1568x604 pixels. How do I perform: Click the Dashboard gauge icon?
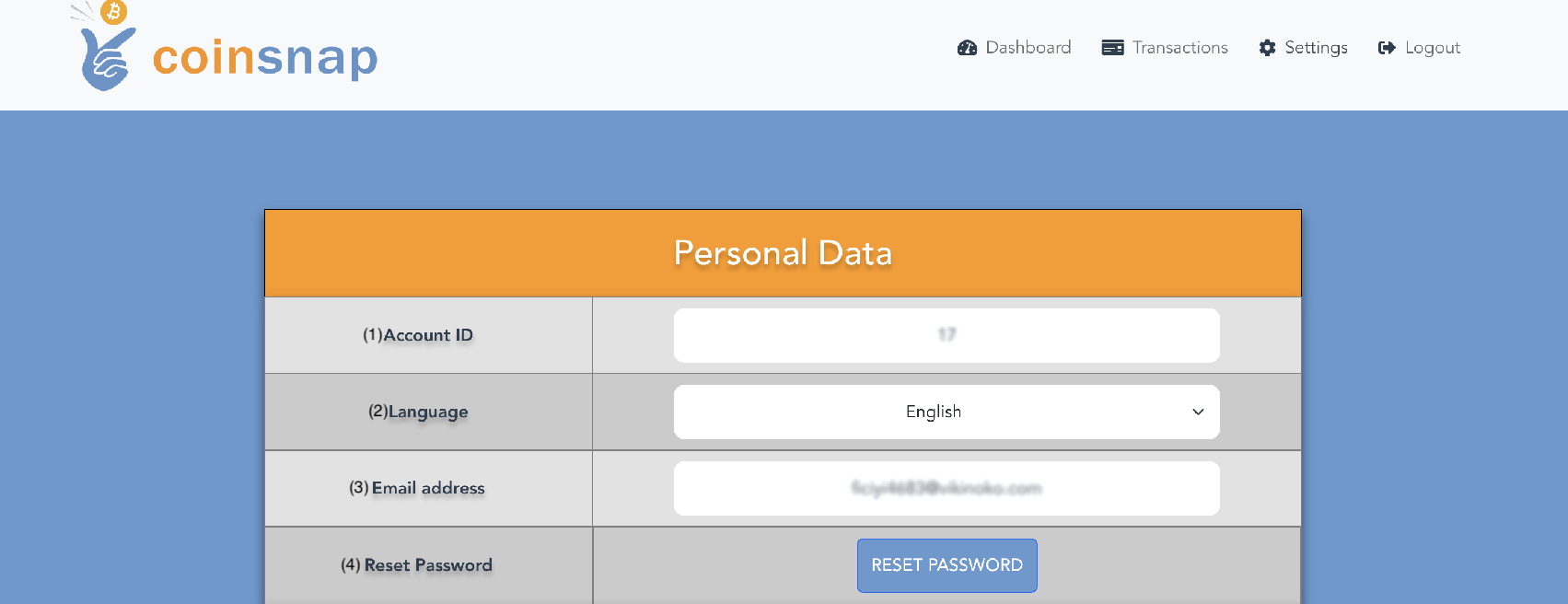pyautogui.click(x=967, y=48)
